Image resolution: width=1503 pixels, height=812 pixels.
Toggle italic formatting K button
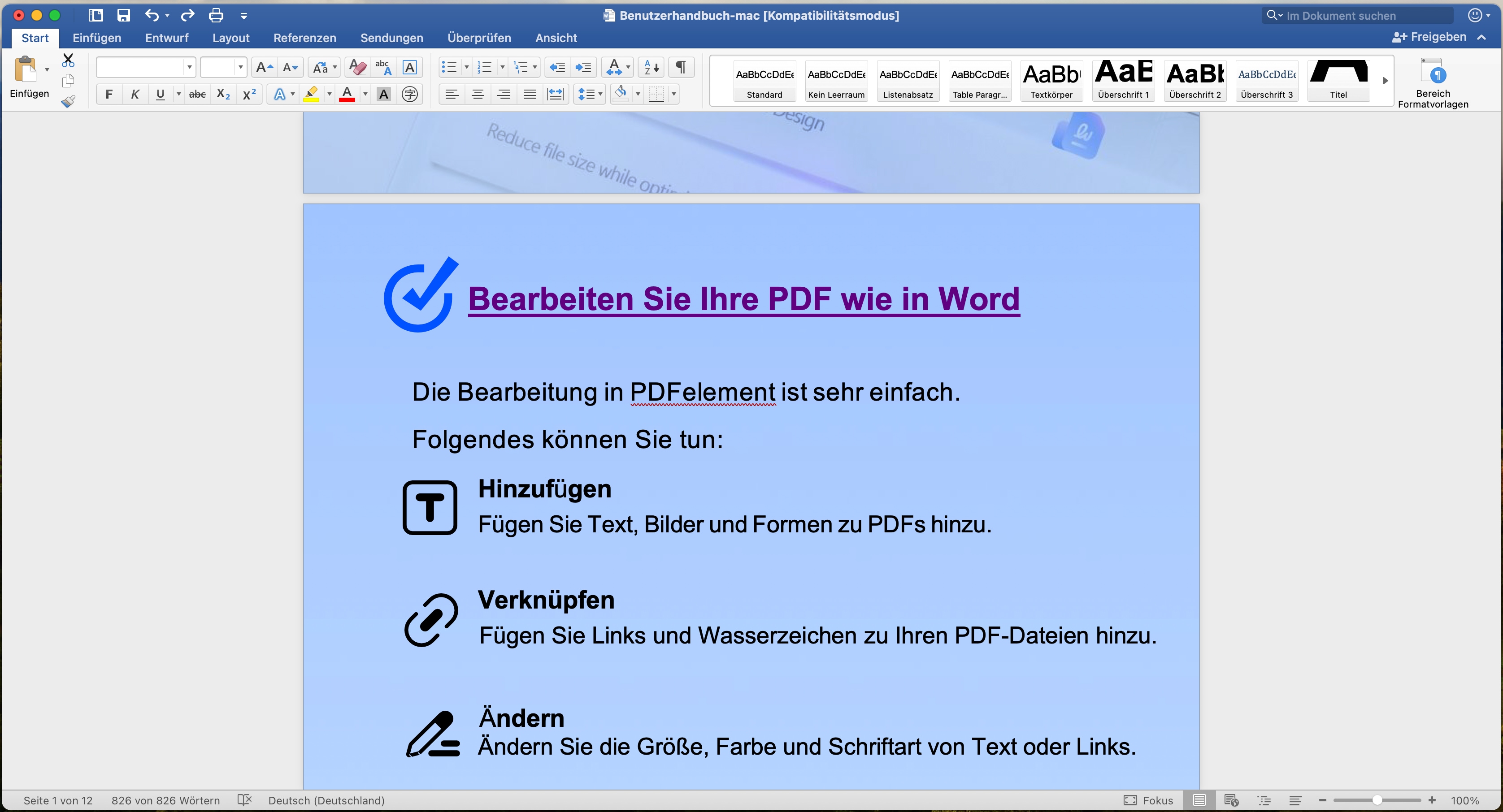pyautogui.click(x=135, y=94)
